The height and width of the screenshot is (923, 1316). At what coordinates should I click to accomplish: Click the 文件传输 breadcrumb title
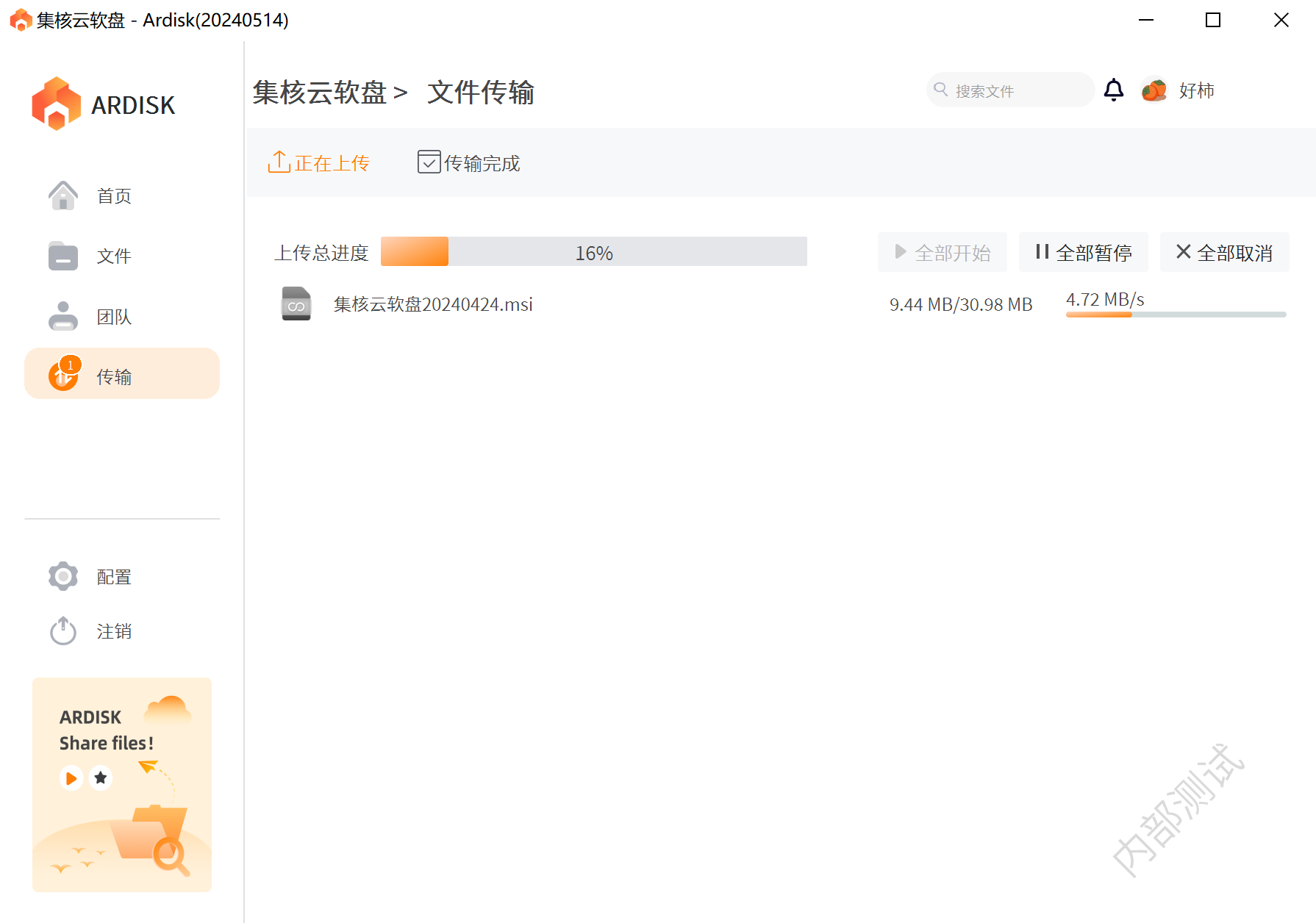[x=481, y=93]
